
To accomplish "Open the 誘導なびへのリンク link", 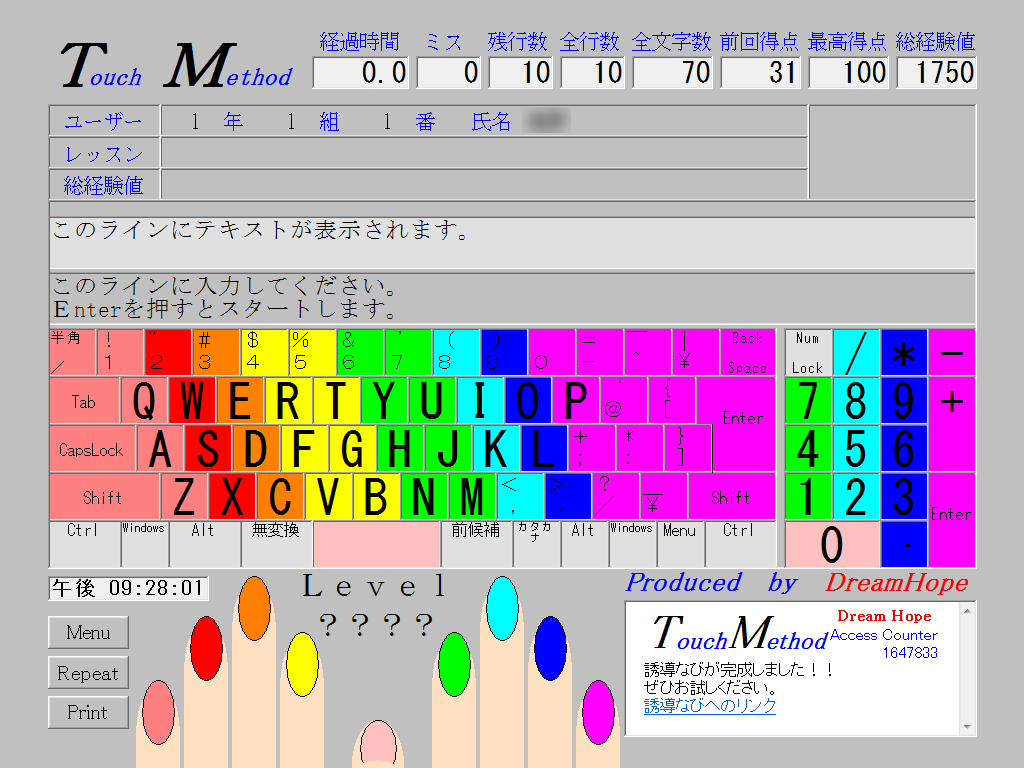I will tap(710, 703).
